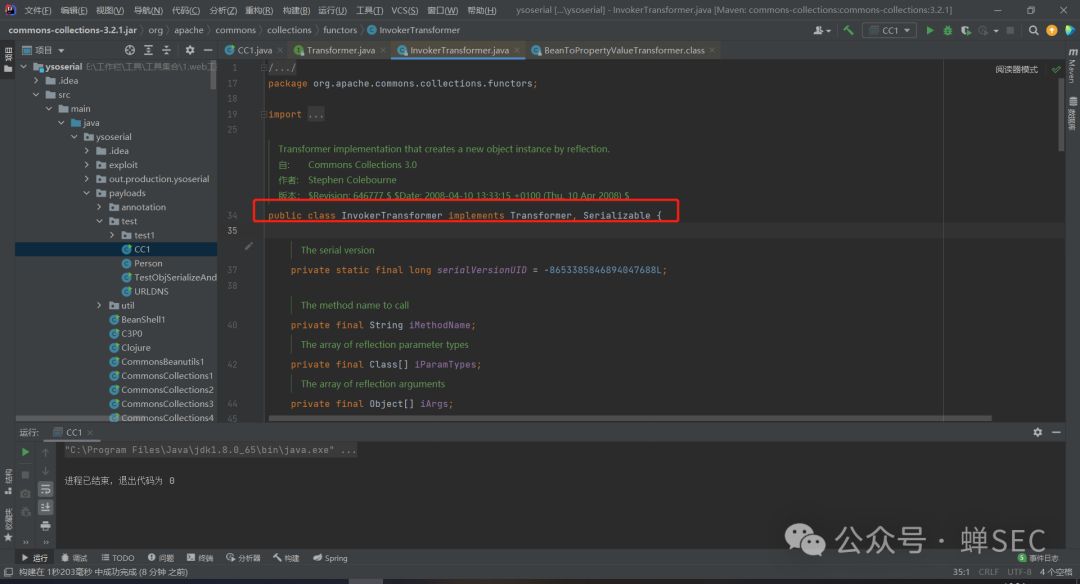Toggle scroll-to-end in the Run console
The image size is (1080, 584).
point(45,507)
